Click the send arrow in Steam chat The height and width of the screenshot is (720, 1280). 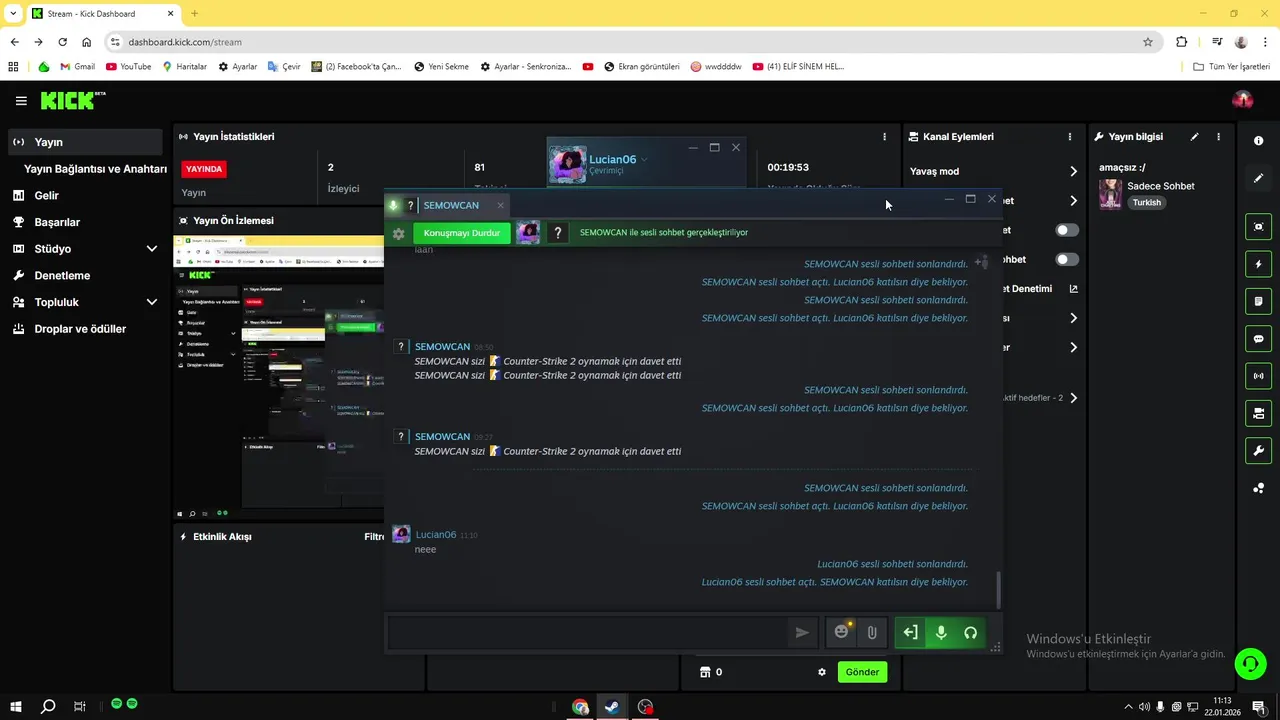click(x=802, y=632)
